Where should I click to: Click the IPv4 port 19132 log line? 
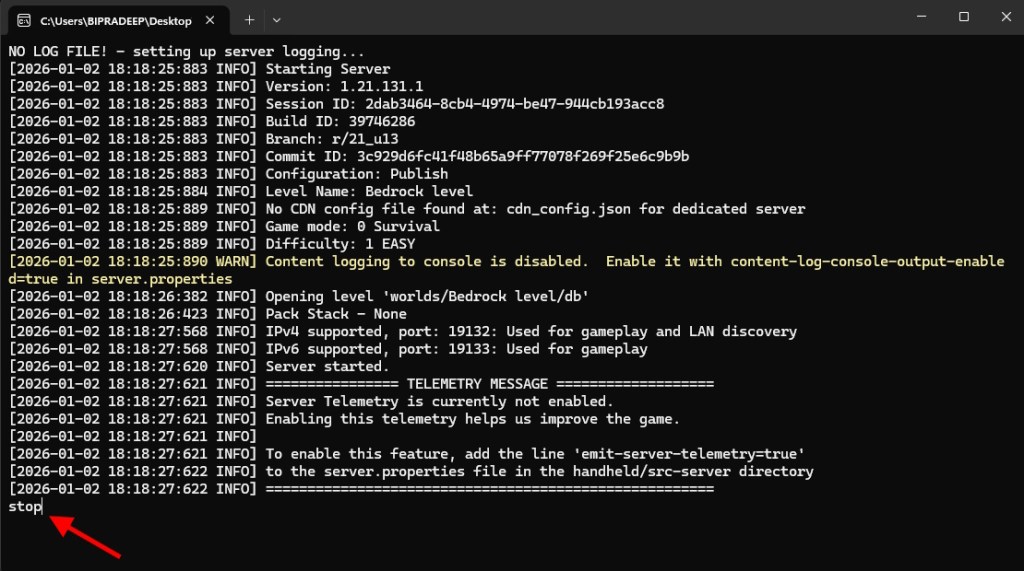click(x=530, y=331)
